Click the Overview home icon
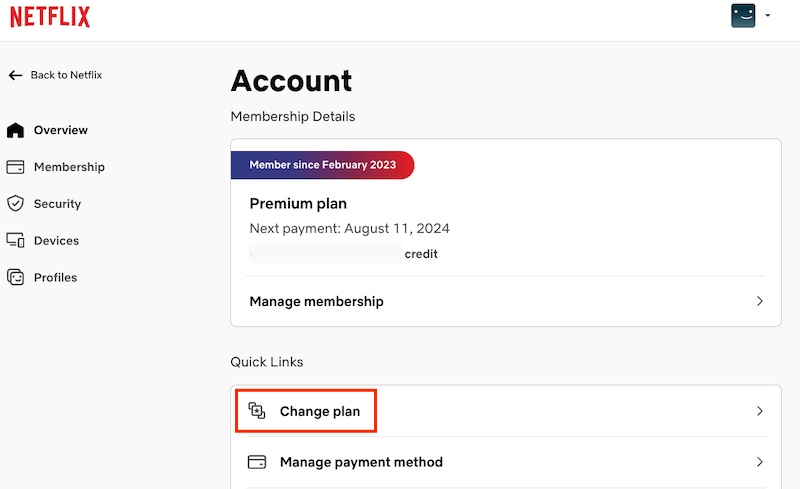The width and height of the screenshot is (800, 489). click(15, 130)
